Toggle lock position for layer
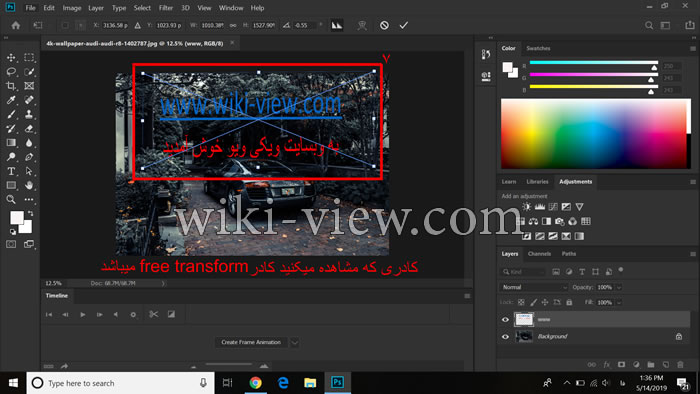 click(x=545, y=302)
